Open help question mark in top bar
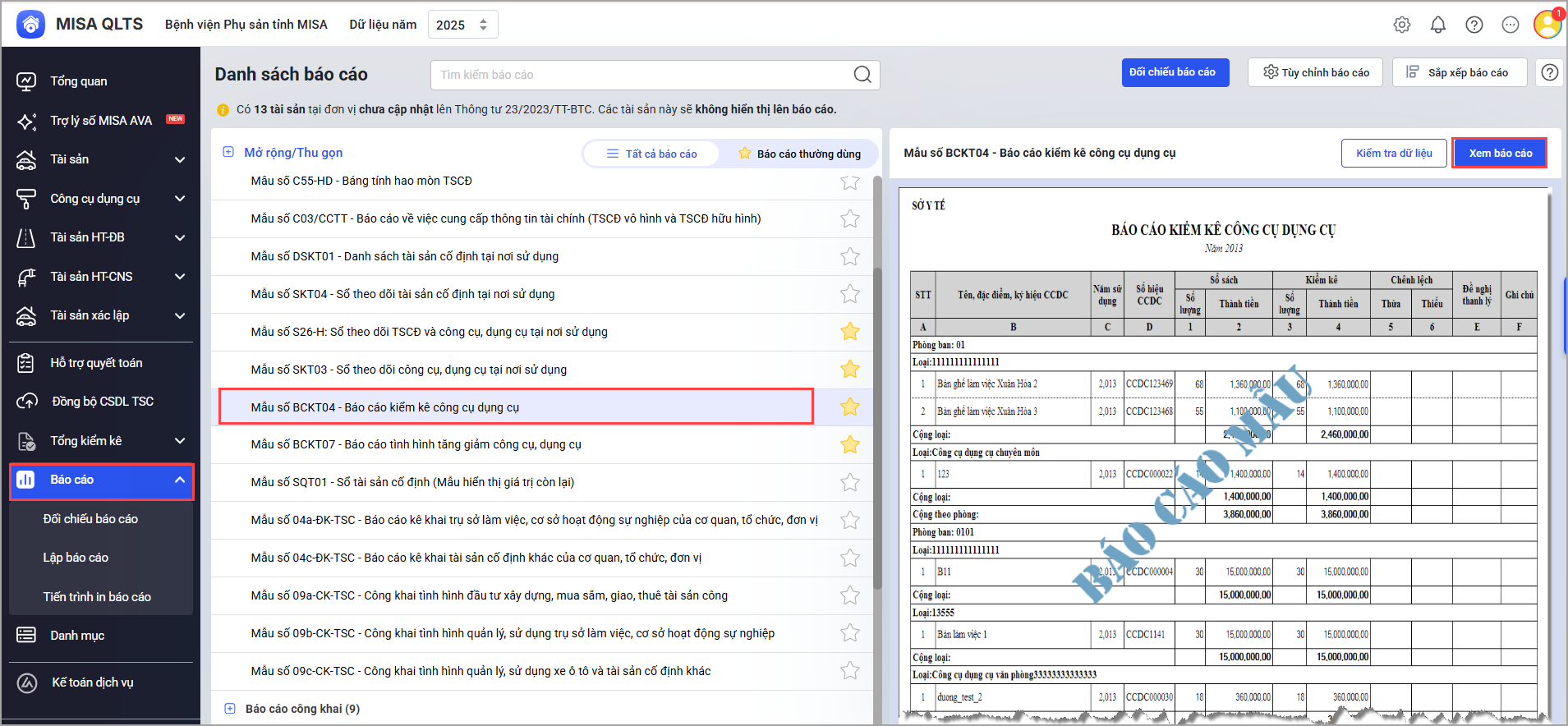1568x726 pixels. (1474, 25)
